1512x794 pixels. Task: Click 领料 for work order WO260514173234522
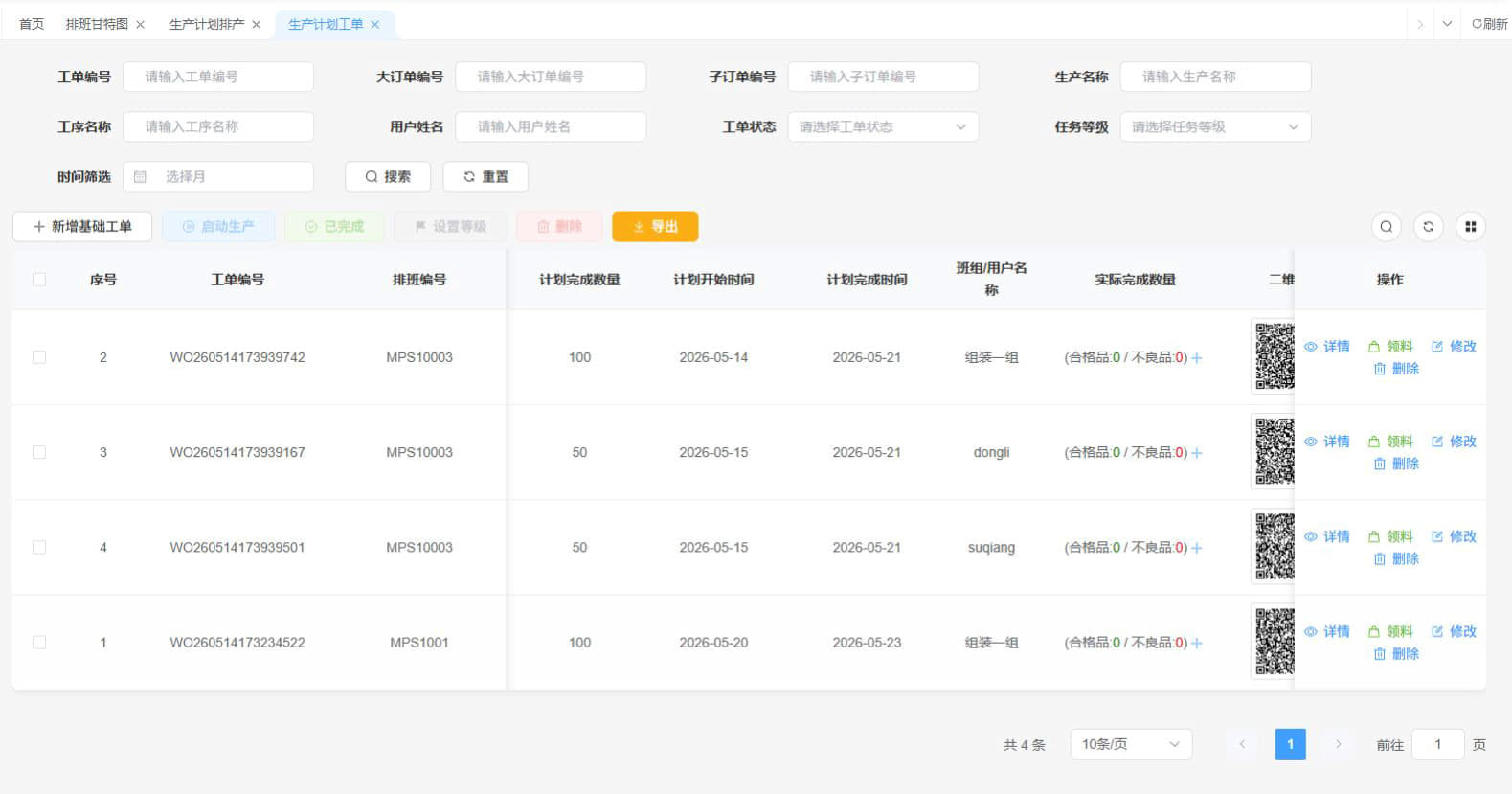pyautogui.click(x=1390, y=631)
